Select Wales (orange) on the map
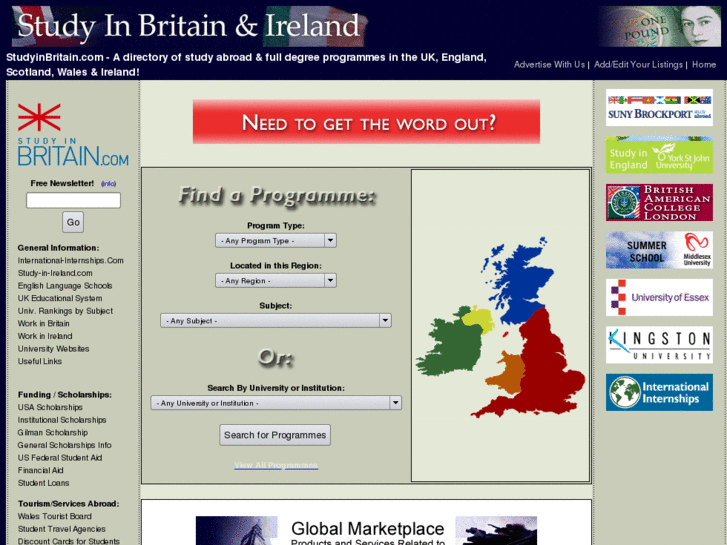The width and height of the screenshot is (727, 545). (x=508, y=376)
